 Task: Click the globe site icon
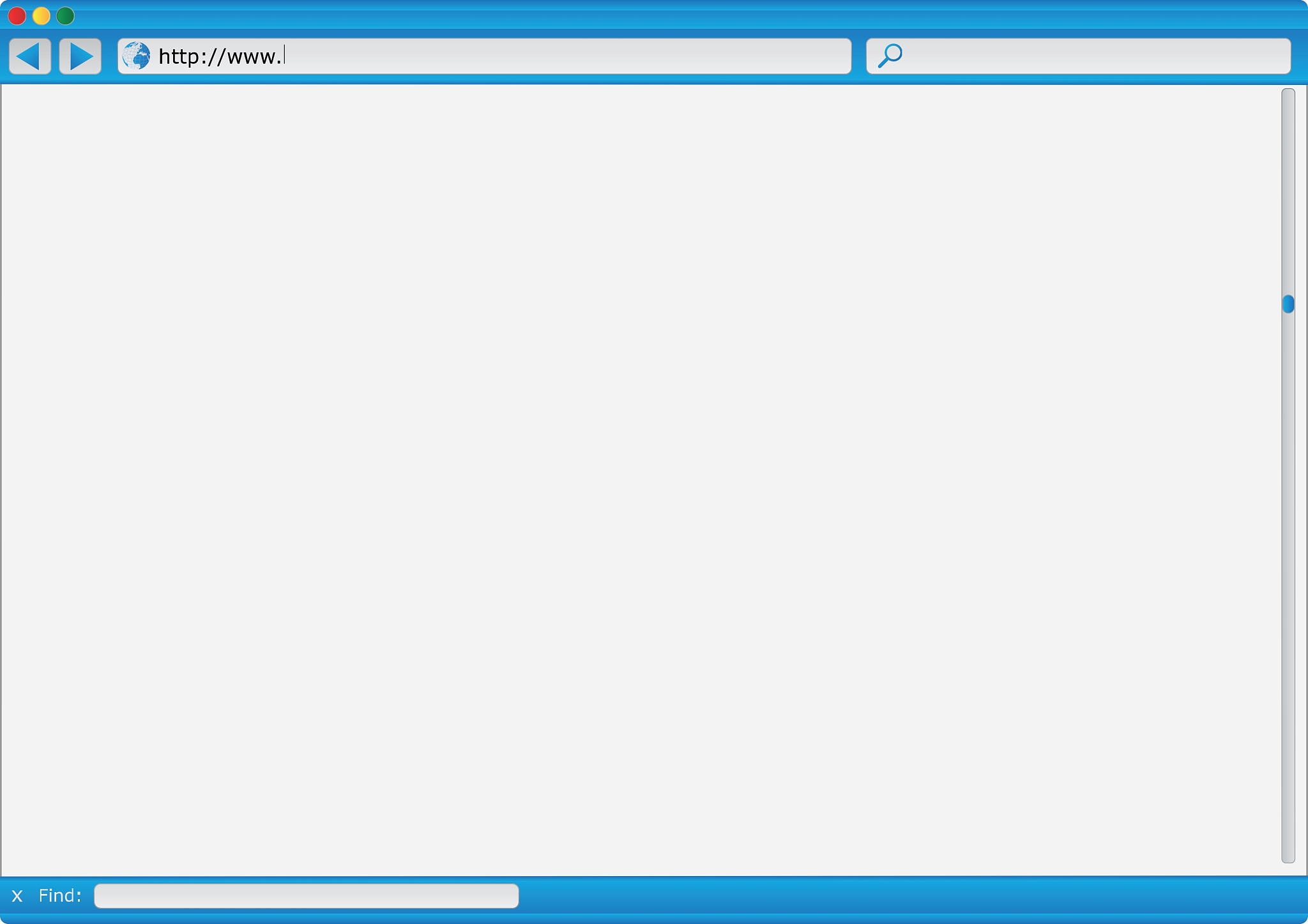tap(136, 56)
